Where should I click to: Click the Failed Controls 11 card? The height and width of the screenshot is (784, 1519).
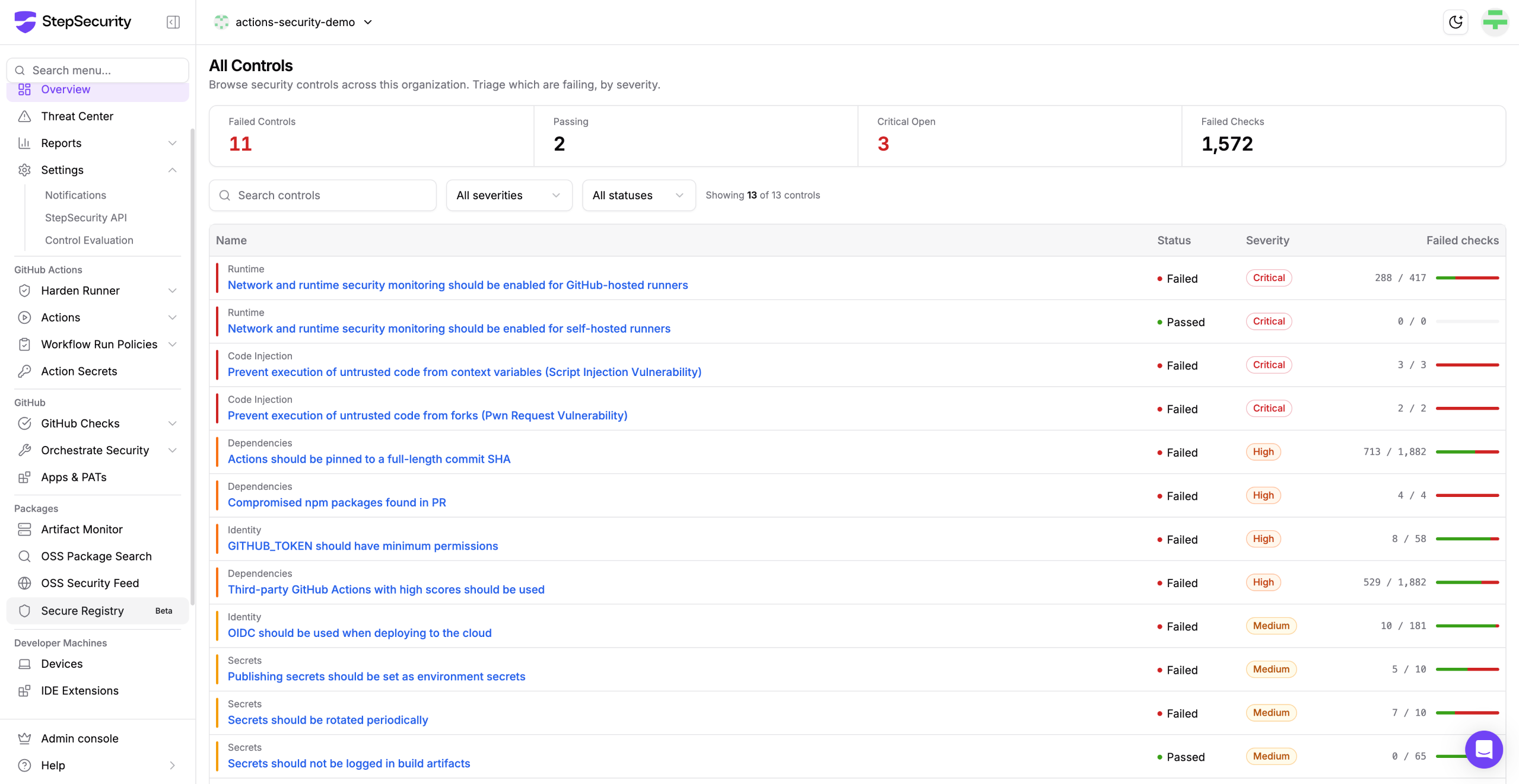tap(371, 136)
